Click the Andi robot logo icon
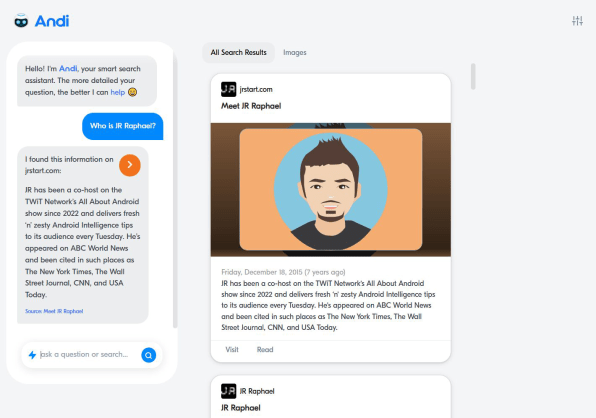Image resolution: width=596 pixels, height=418 pixels. click(21, 21)
